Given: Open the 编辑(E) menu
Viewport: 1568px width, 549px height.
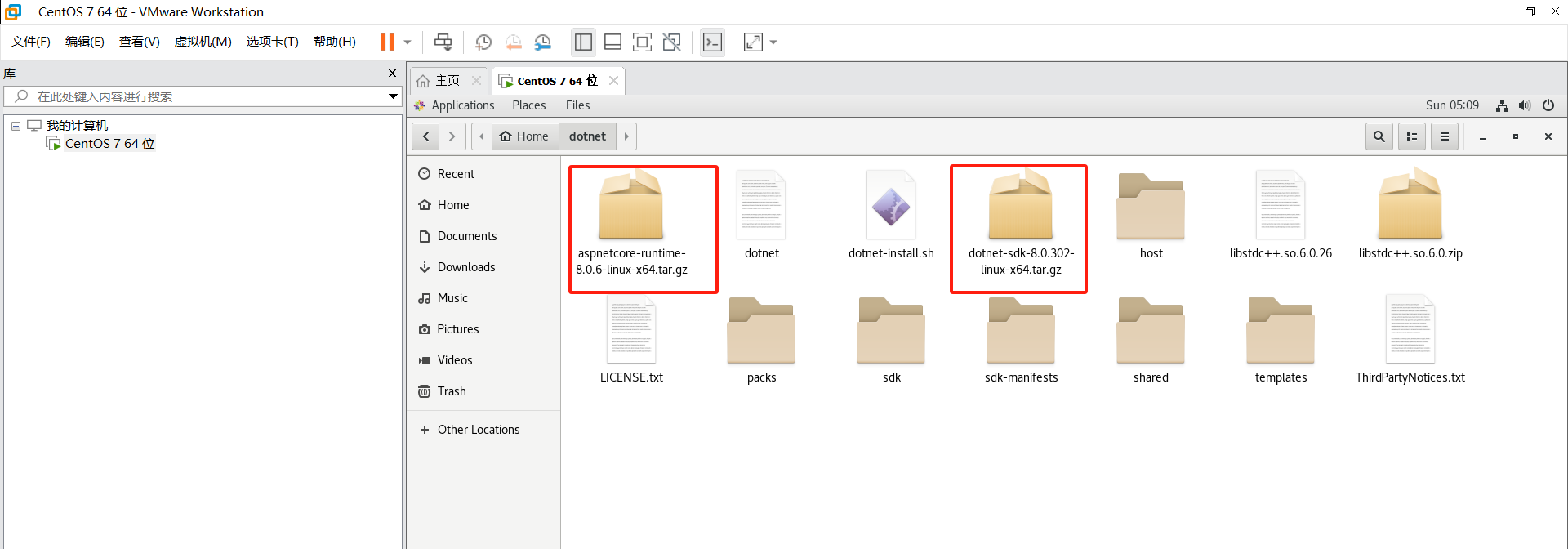Looking at the screenshot, I should (85, 42).
